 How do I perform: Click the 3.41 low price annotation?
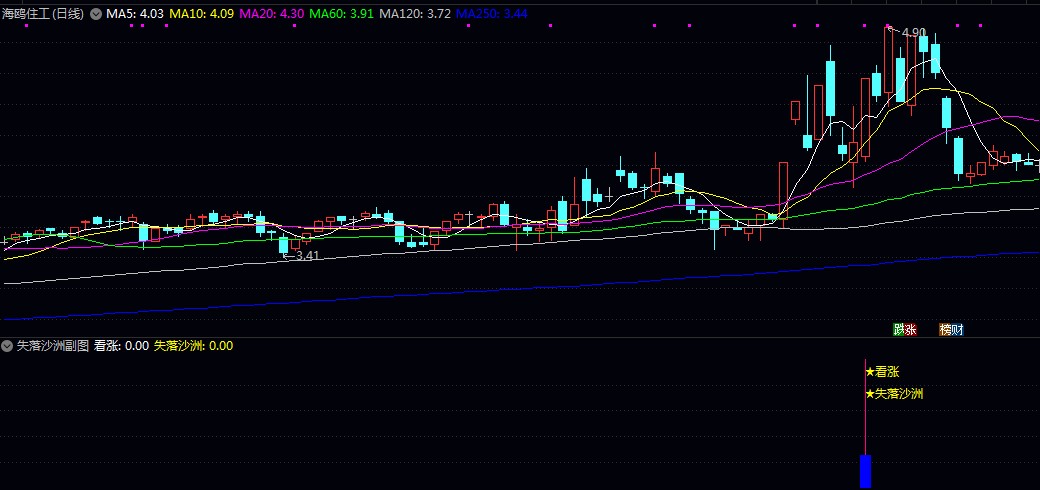307,255
